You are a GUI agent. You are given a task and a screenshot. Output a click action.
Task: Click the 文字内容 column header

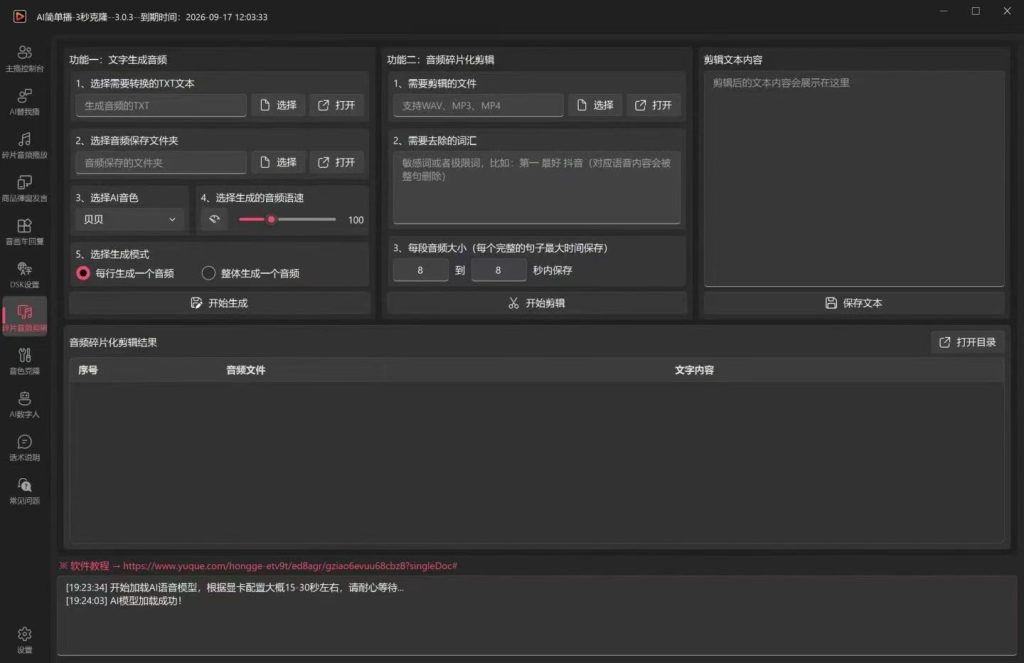(694, 370)
